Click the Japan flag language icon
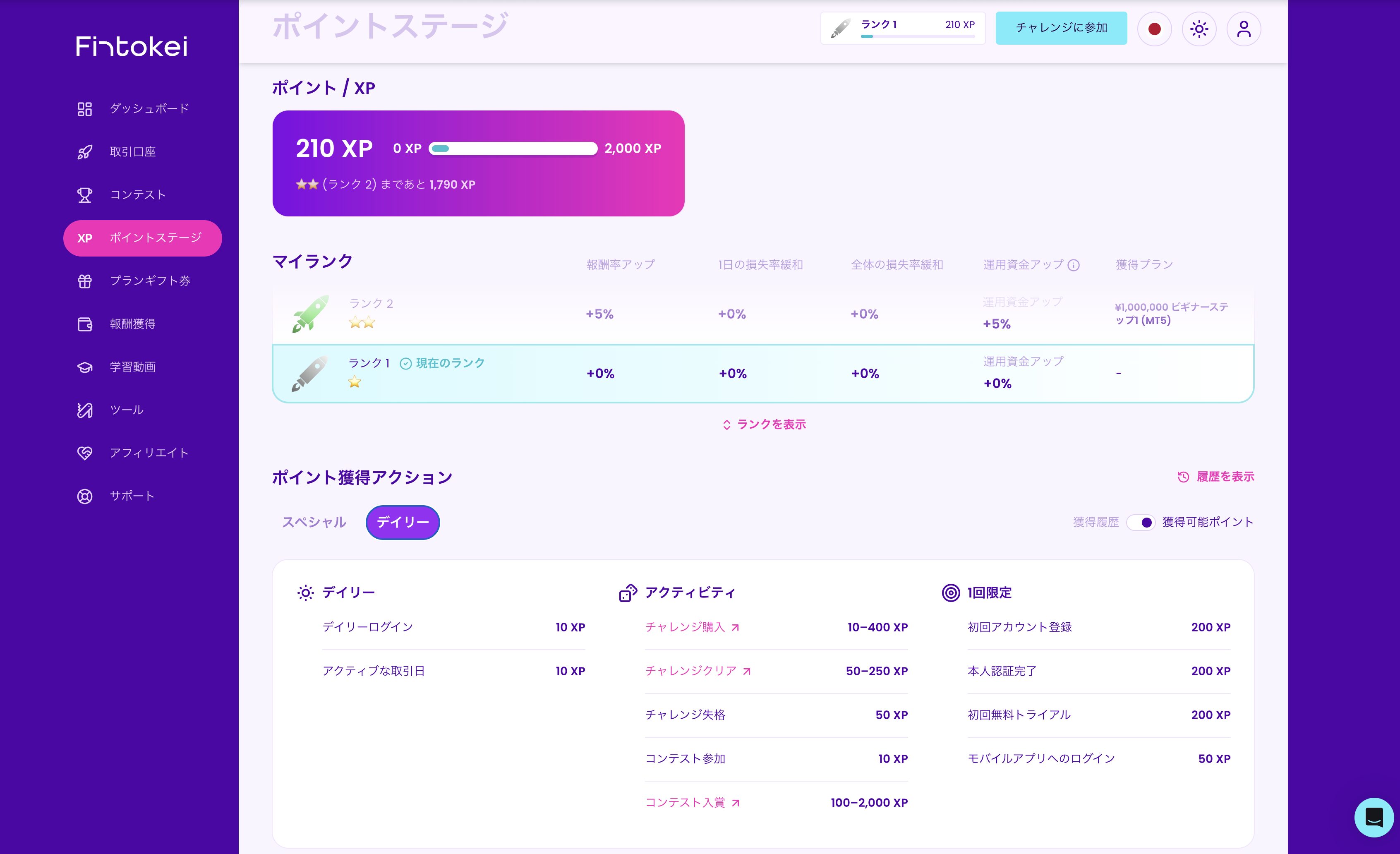1400x854 pixels. coord(1154,29)
